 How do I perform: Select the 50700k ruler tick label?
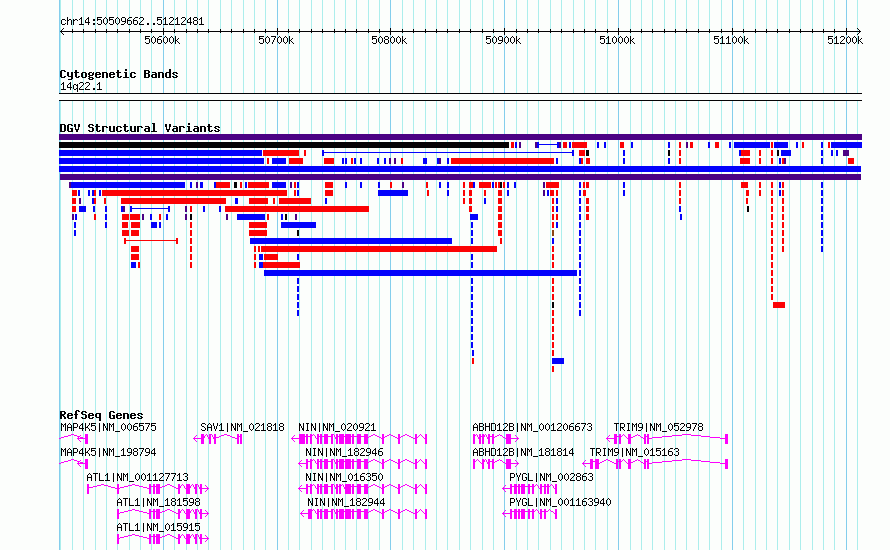(x=276, y=40)
